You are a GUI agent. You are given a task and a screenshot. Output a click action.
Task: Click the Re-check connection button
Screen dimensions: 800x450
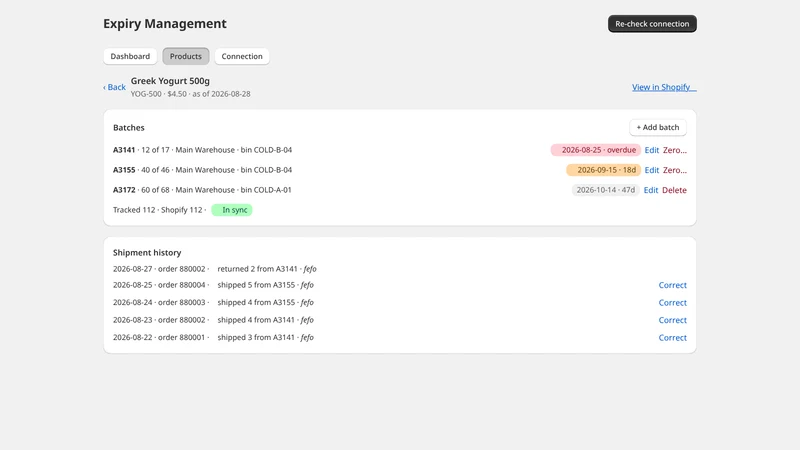pos(652,23)
